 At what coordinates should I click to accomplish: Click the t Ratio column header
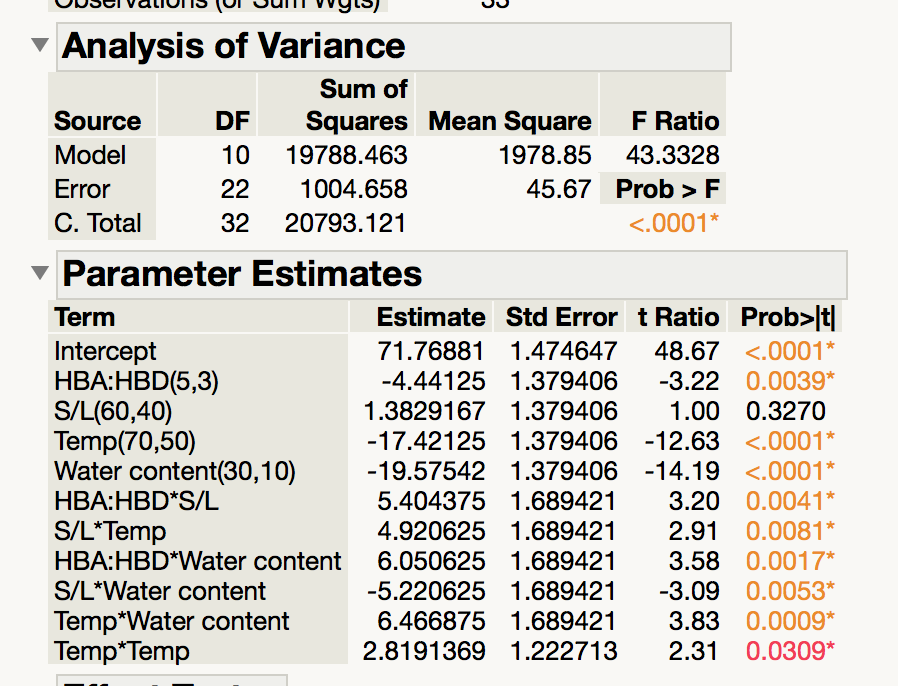[678, 317]
